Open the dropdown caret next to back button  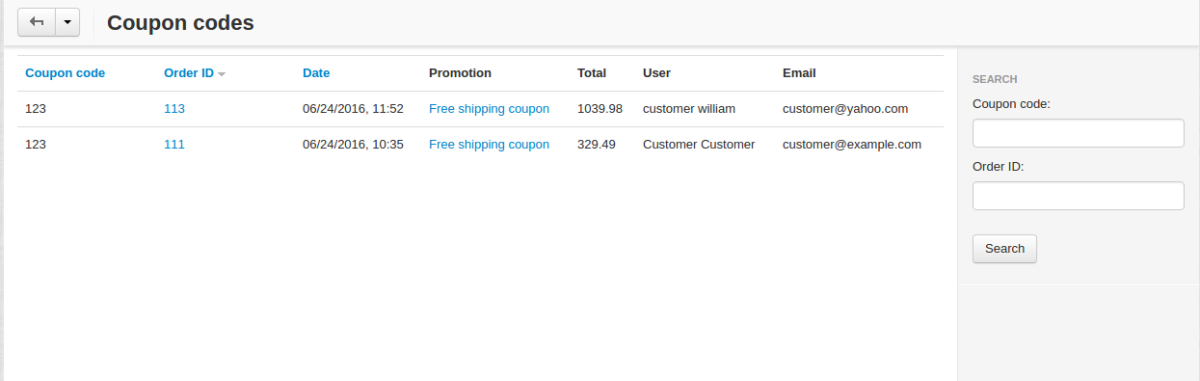[x=67, y=22]
